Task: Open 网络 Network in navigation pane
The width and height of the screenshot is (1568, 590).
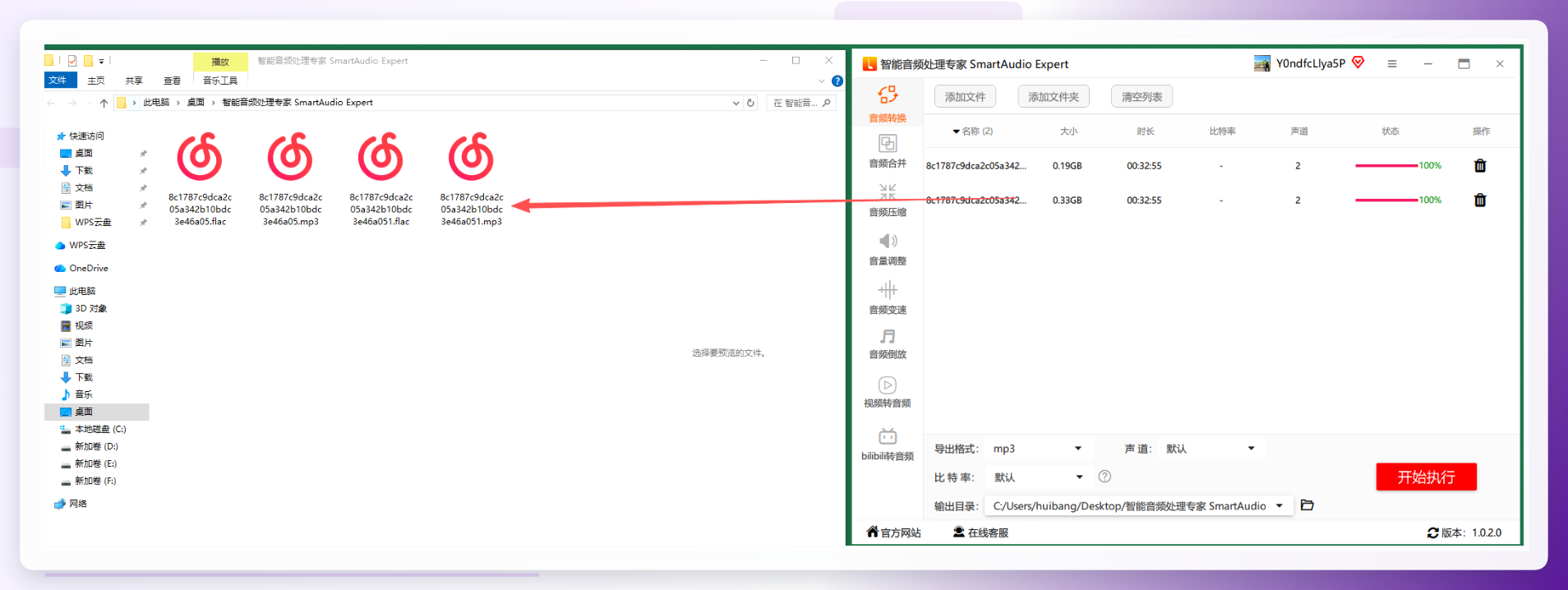Action: [71, 504]
